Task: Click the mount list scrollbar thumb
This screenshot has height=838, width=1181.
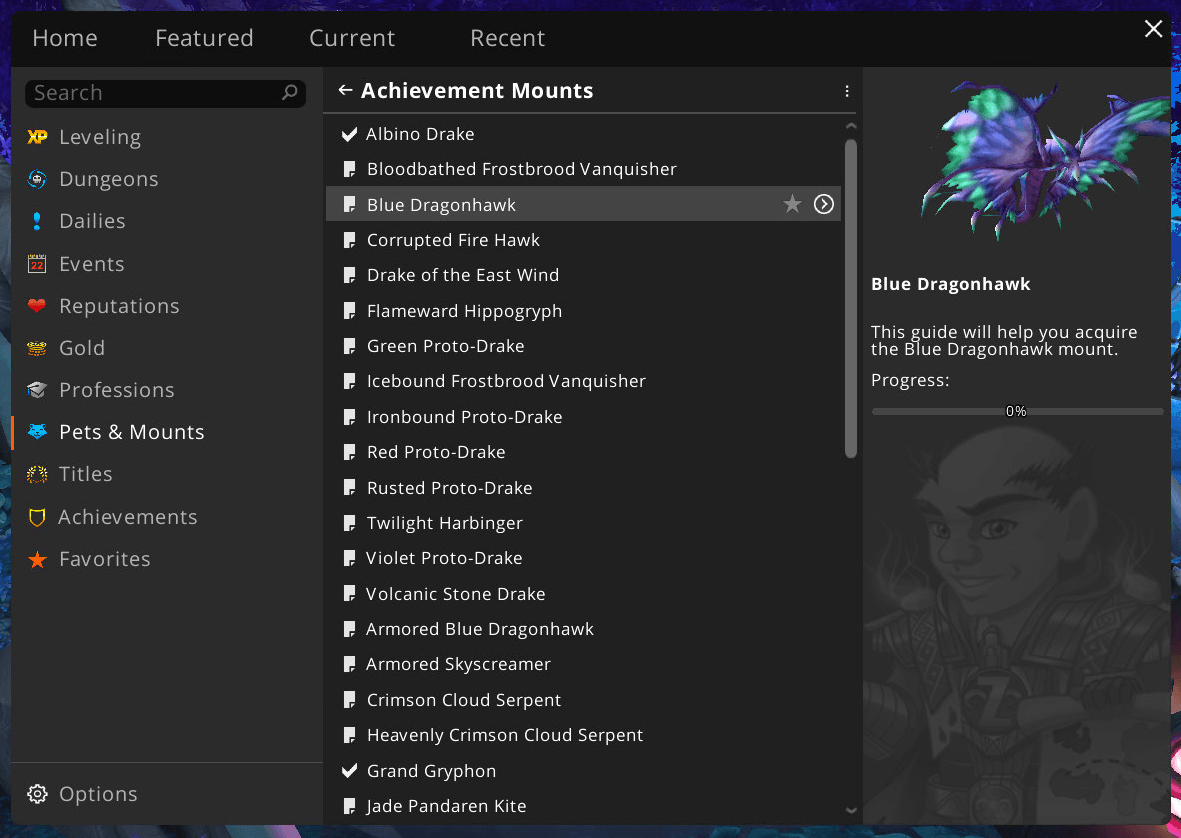Action: (x=851, y=298)
